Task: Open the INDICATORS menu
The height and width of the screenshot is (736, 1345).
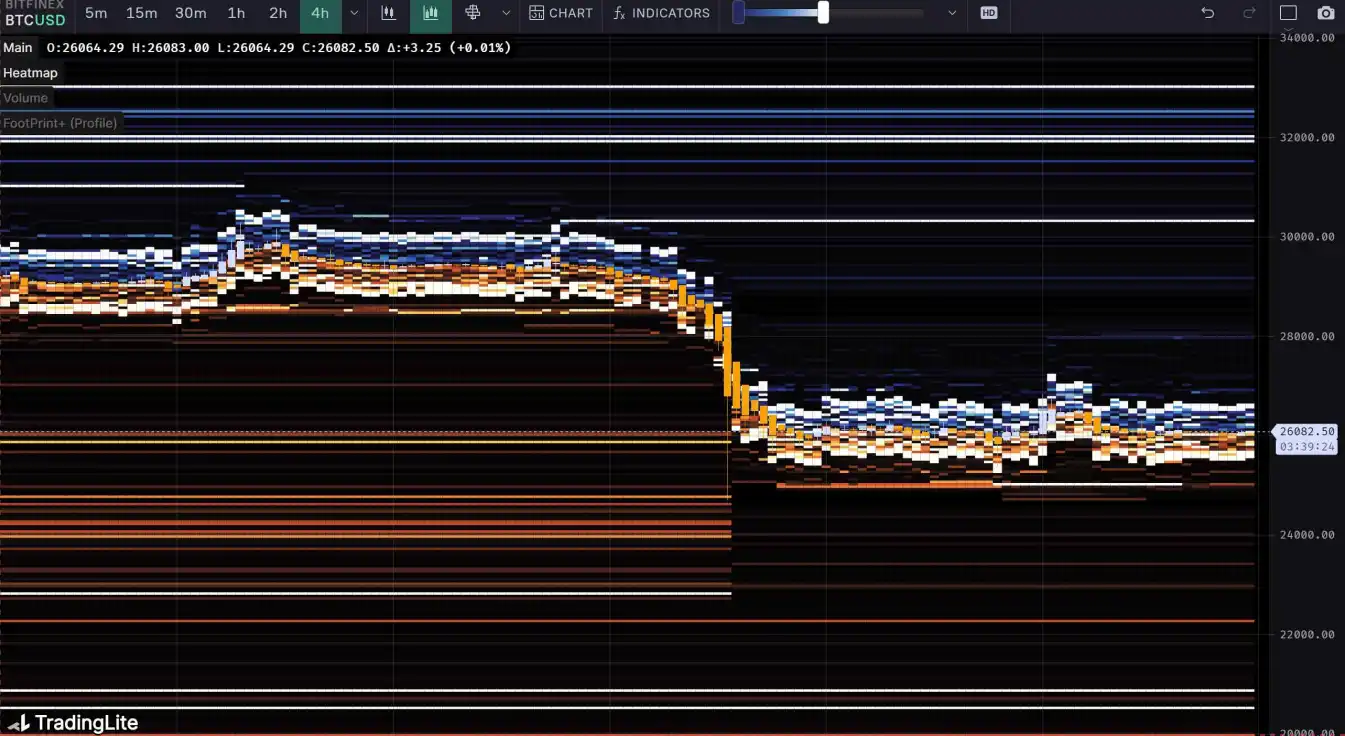Action: pyautogui.click(x=662, y=13)
